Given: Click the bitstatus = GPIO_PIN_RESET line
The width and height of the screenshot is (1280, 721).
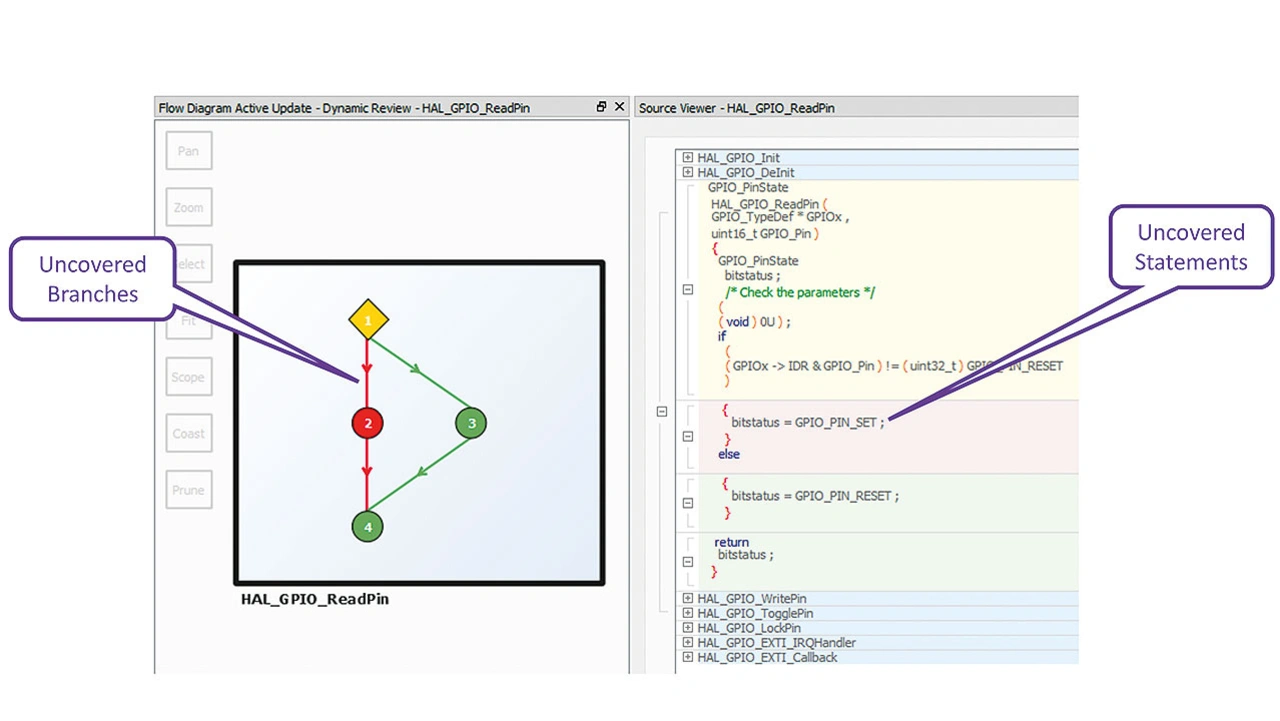Looking at the screenshot, I should [814, 496].
